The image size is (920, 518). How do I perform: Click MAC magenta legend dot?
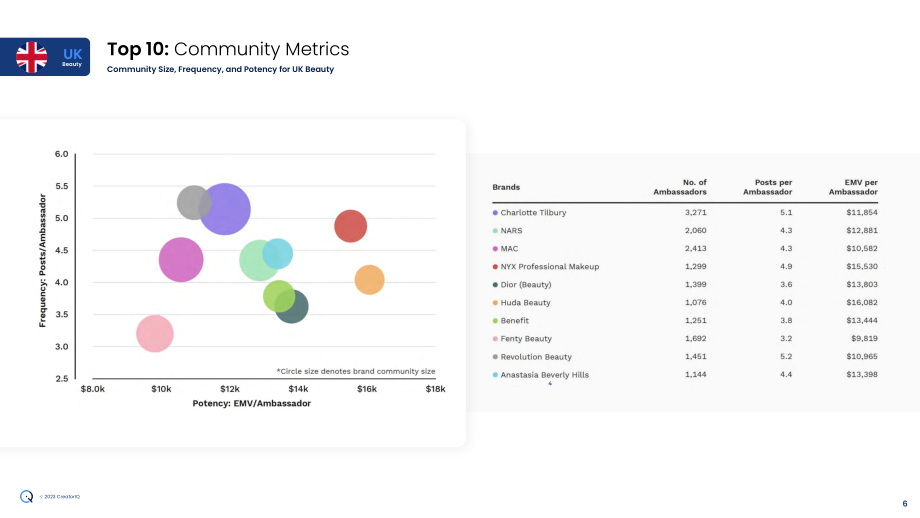pos(495,249)
